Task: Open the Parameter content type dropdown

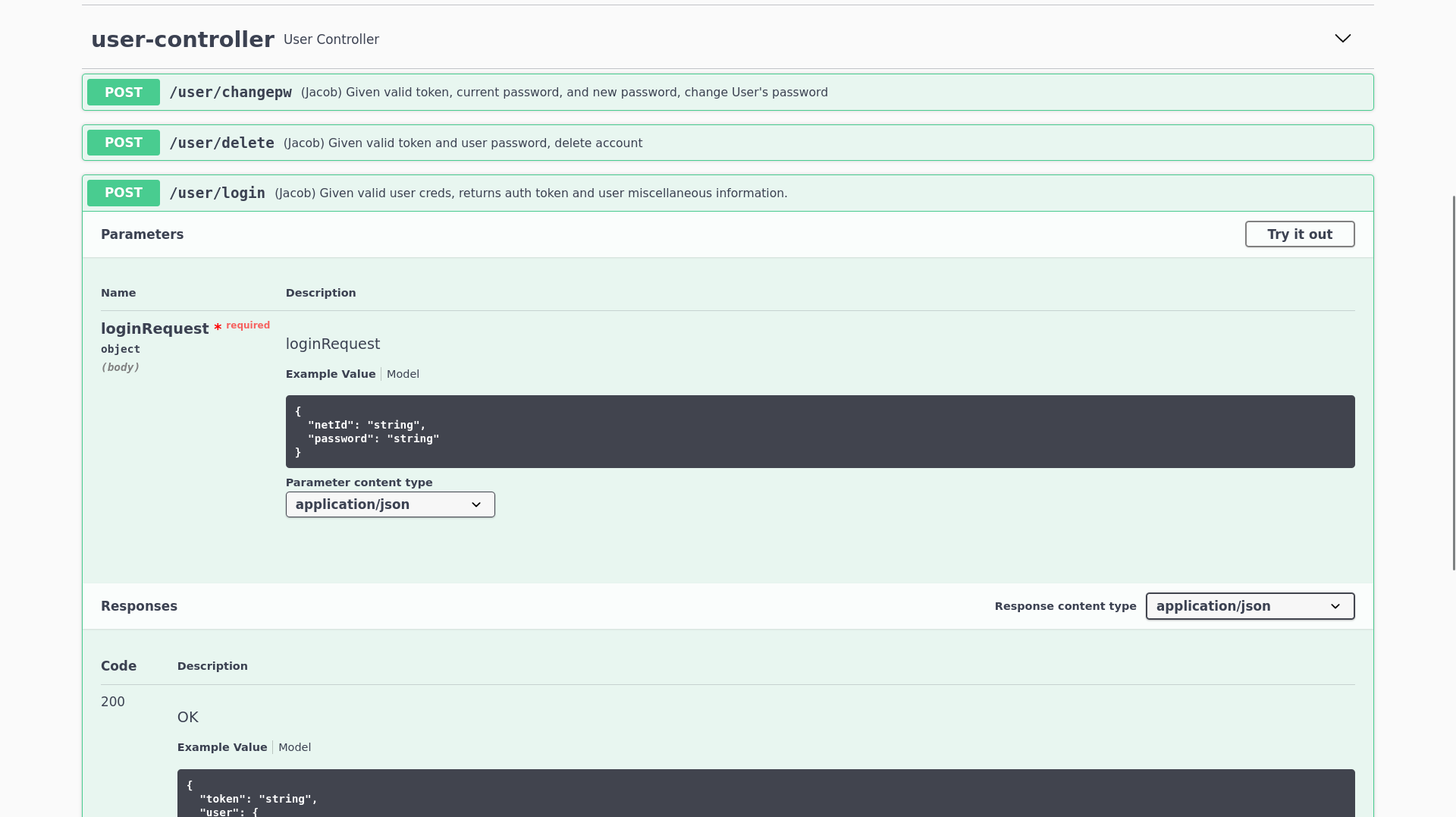Action: [x=391, y=504]
